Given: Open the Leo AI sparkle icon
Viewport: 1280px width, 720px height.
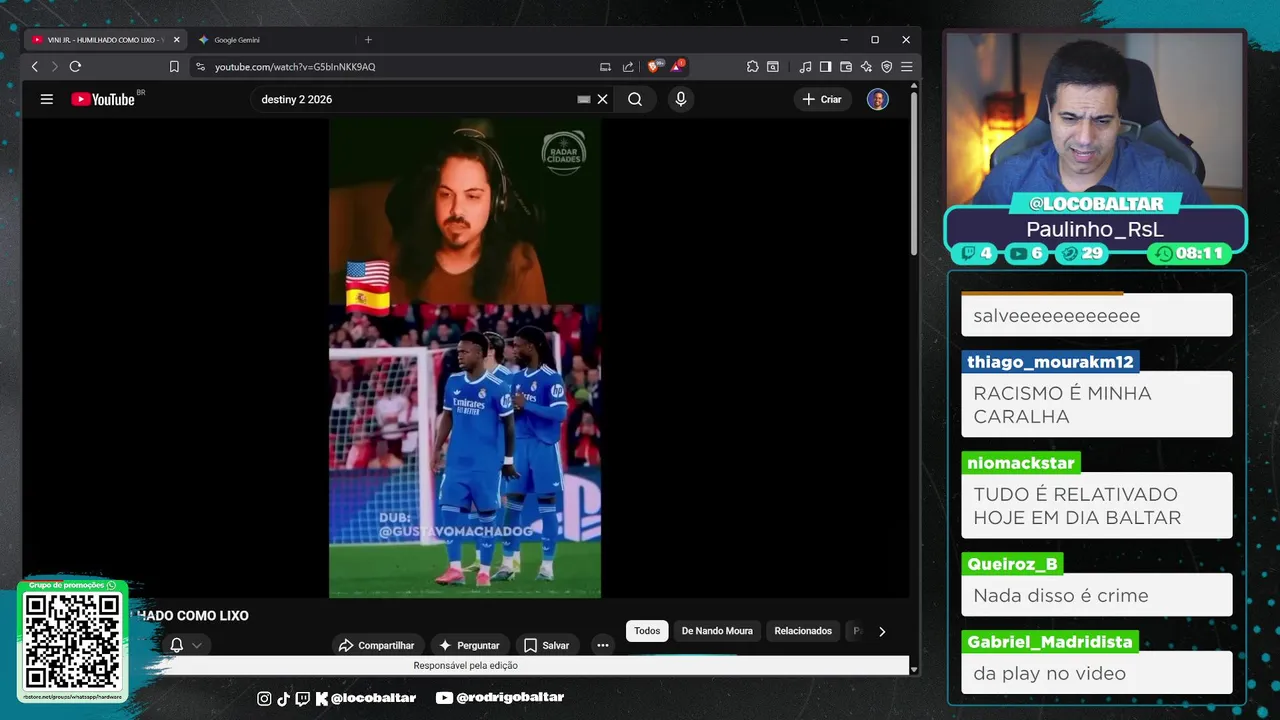Looking at the screenshot, I should coord(866,67).
